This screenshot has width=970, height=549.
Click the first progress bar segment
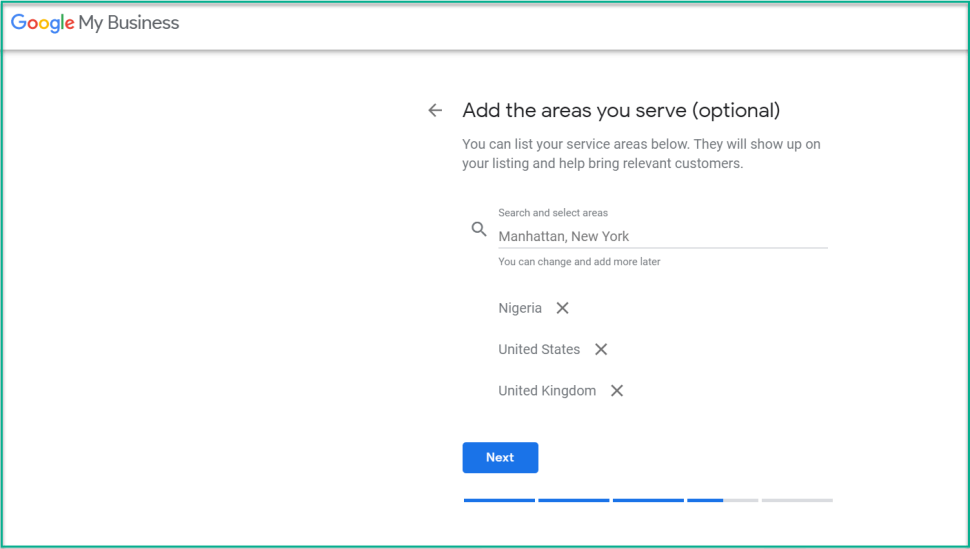click(x=499, y=500)
